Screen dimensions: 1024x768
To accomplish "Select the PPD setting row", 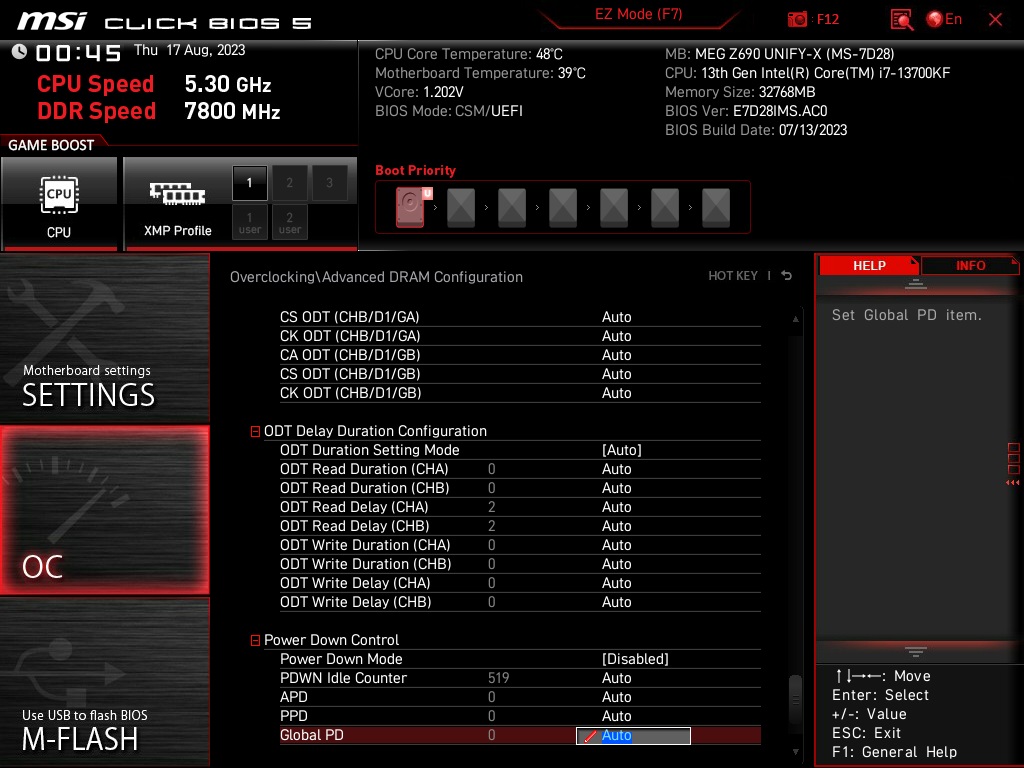I will pyautogui.click(x=520, y=716).
